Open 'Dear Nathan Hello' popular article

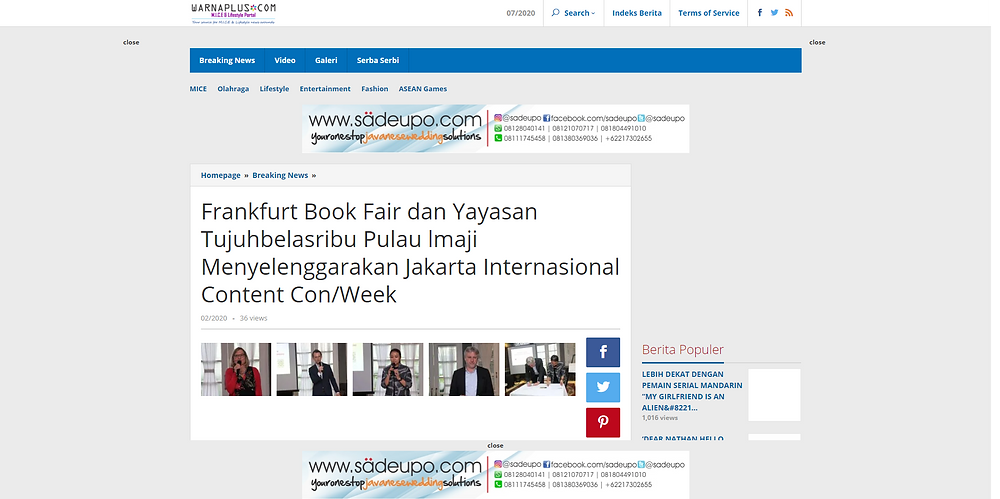click(x=682, y=438)
